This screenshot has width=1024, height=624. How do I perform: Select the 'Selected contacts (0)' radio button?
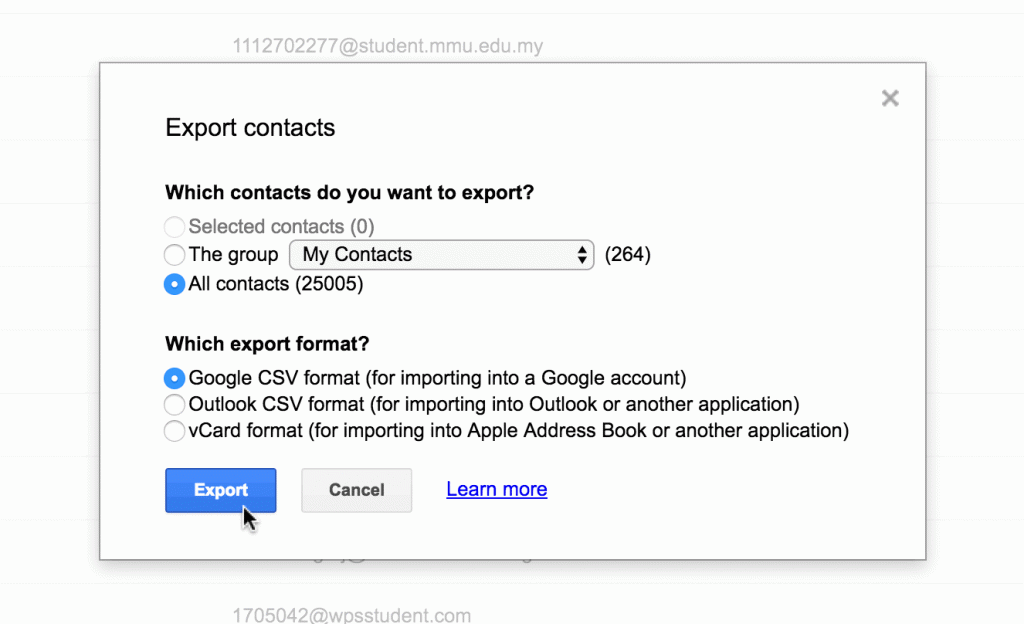(x=175, y=227)
